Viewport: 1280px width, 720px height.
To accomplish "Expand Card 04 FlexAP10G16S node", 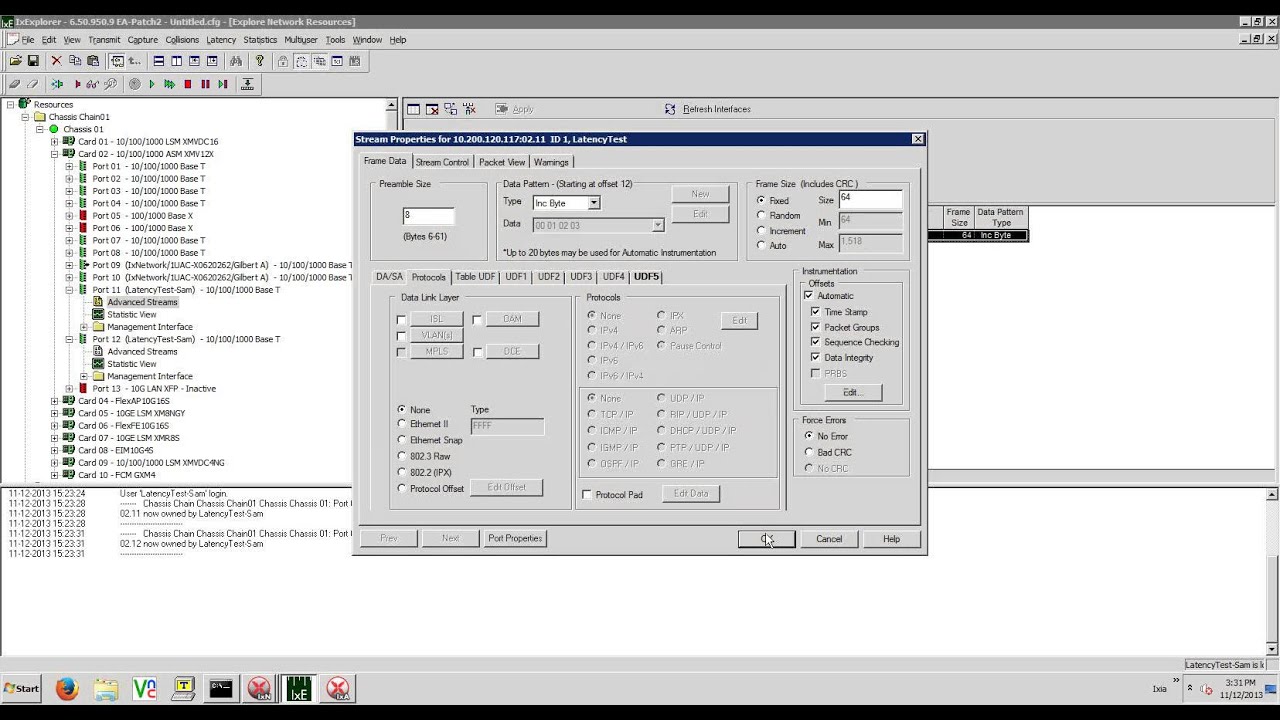I will click(x=54, y=401).
